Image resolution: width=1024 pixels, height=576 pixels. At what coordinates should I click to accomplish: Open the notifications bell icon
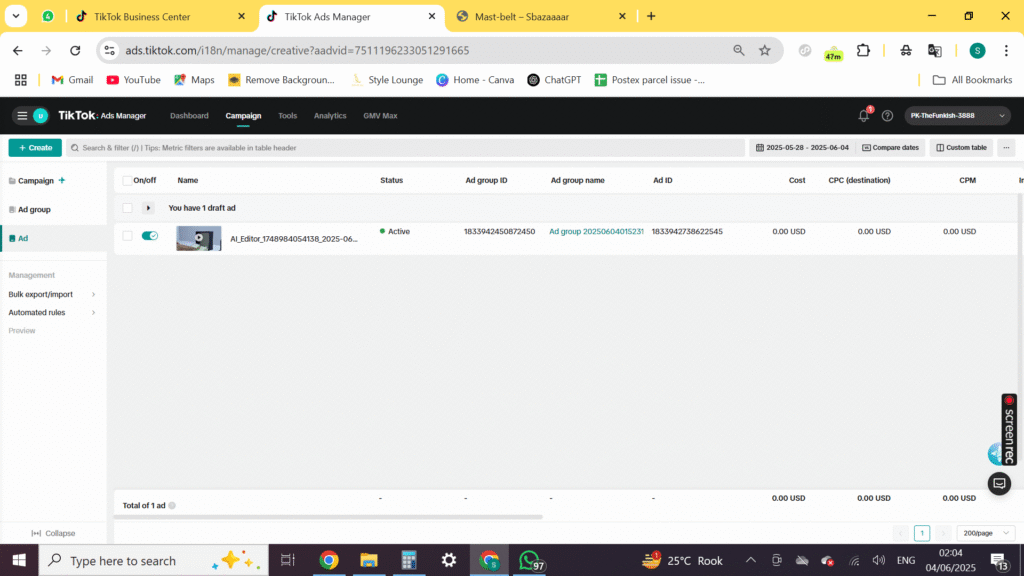pos(864,116)
